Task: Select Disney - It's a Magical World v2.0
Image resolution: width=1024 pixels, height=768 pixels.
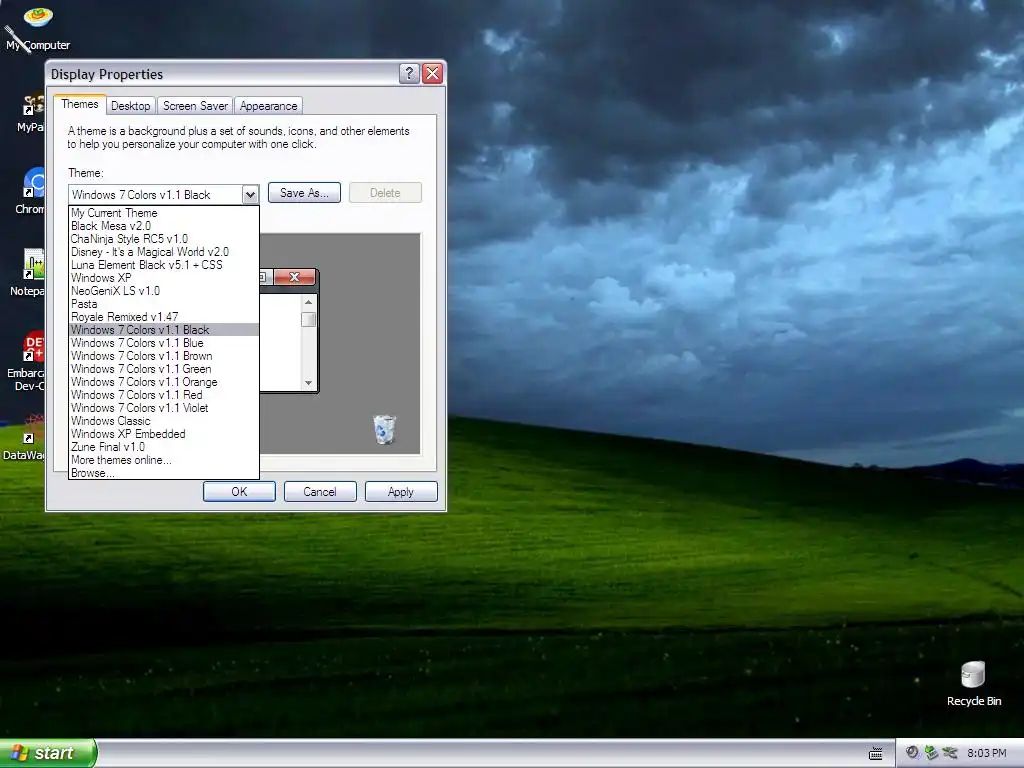Action: point(164,252)
